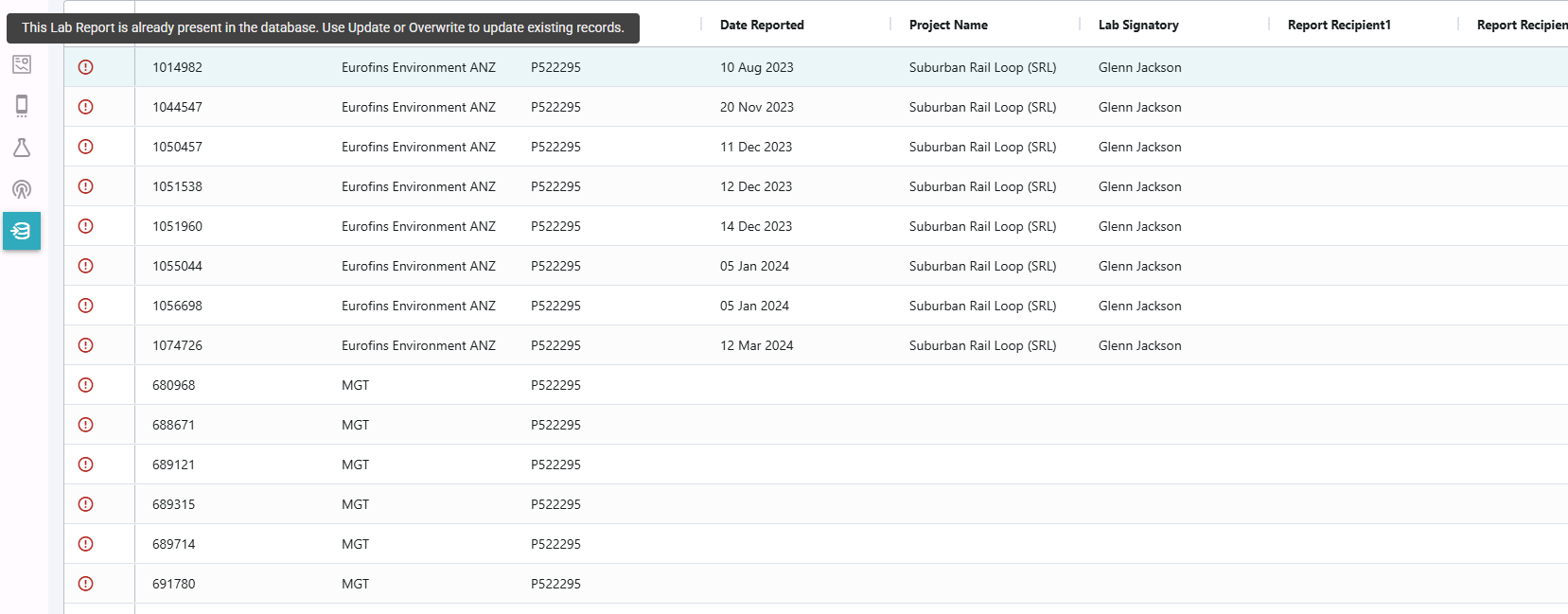Click the error icon for report 1044547
This screenshot has width=1568, height=614.
85,107
